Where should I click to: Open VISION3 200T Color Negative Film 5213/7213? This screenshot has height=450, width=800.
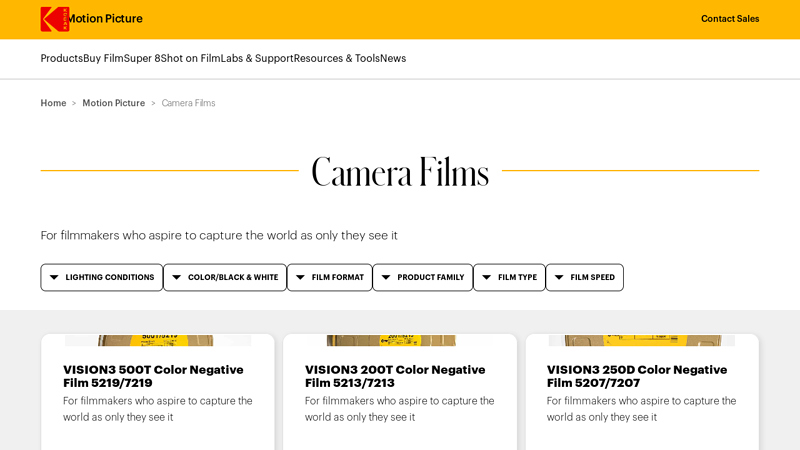(x=395, y=377)
